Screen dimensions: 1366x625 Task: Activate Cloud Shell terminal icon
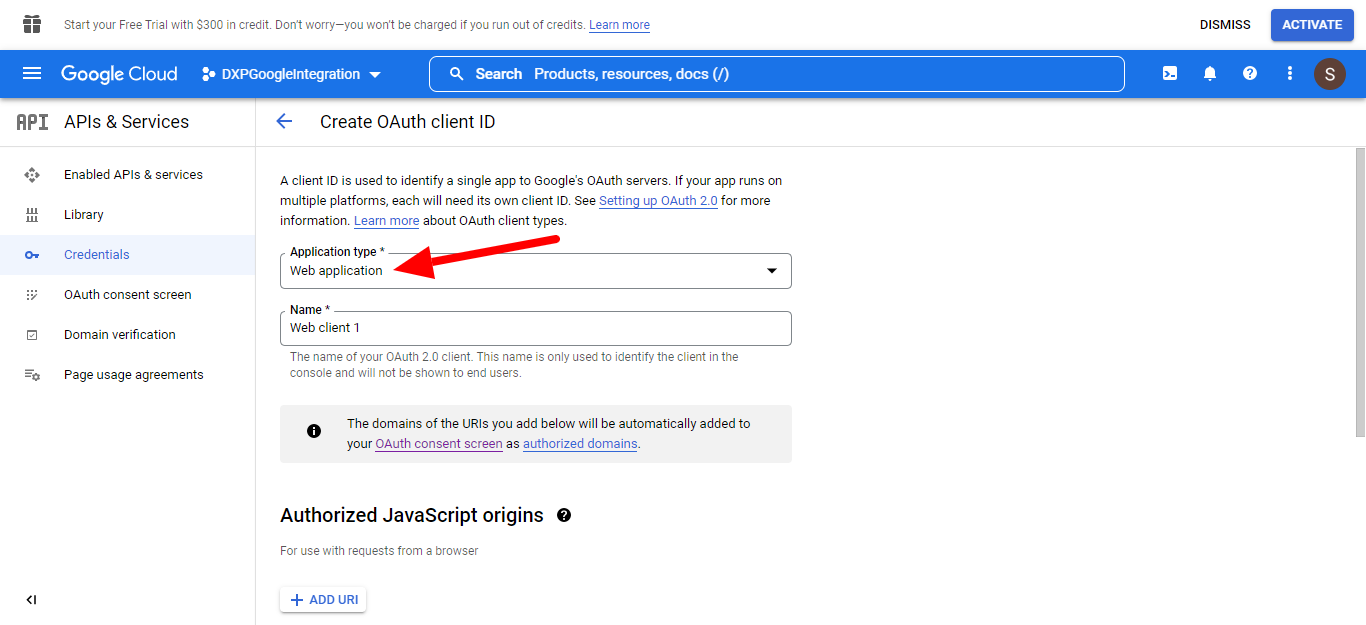(1169, 73)
